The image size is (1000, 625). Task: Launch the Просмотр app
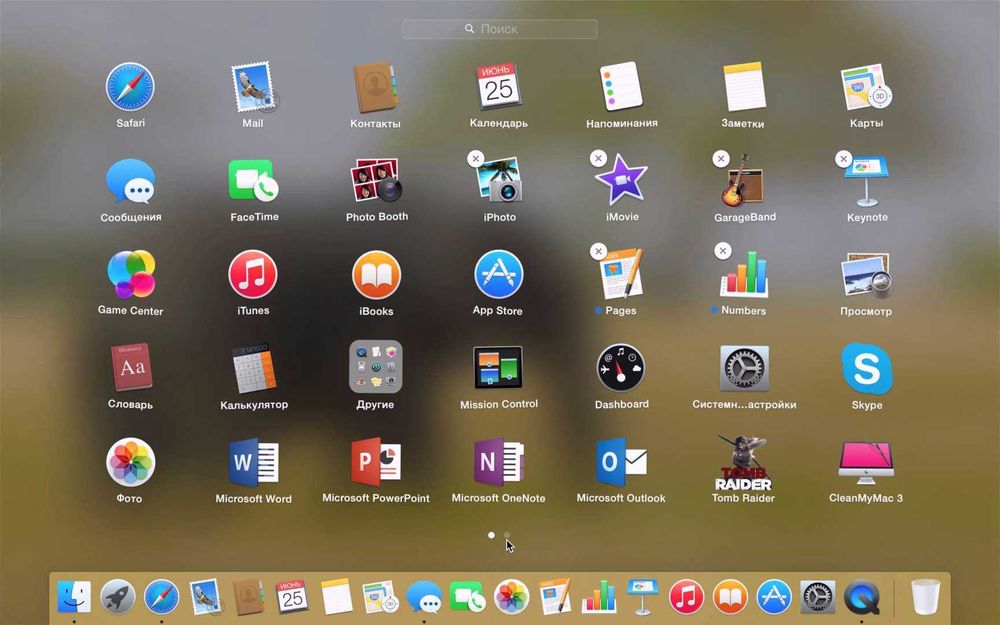click(x=866, y=276)
